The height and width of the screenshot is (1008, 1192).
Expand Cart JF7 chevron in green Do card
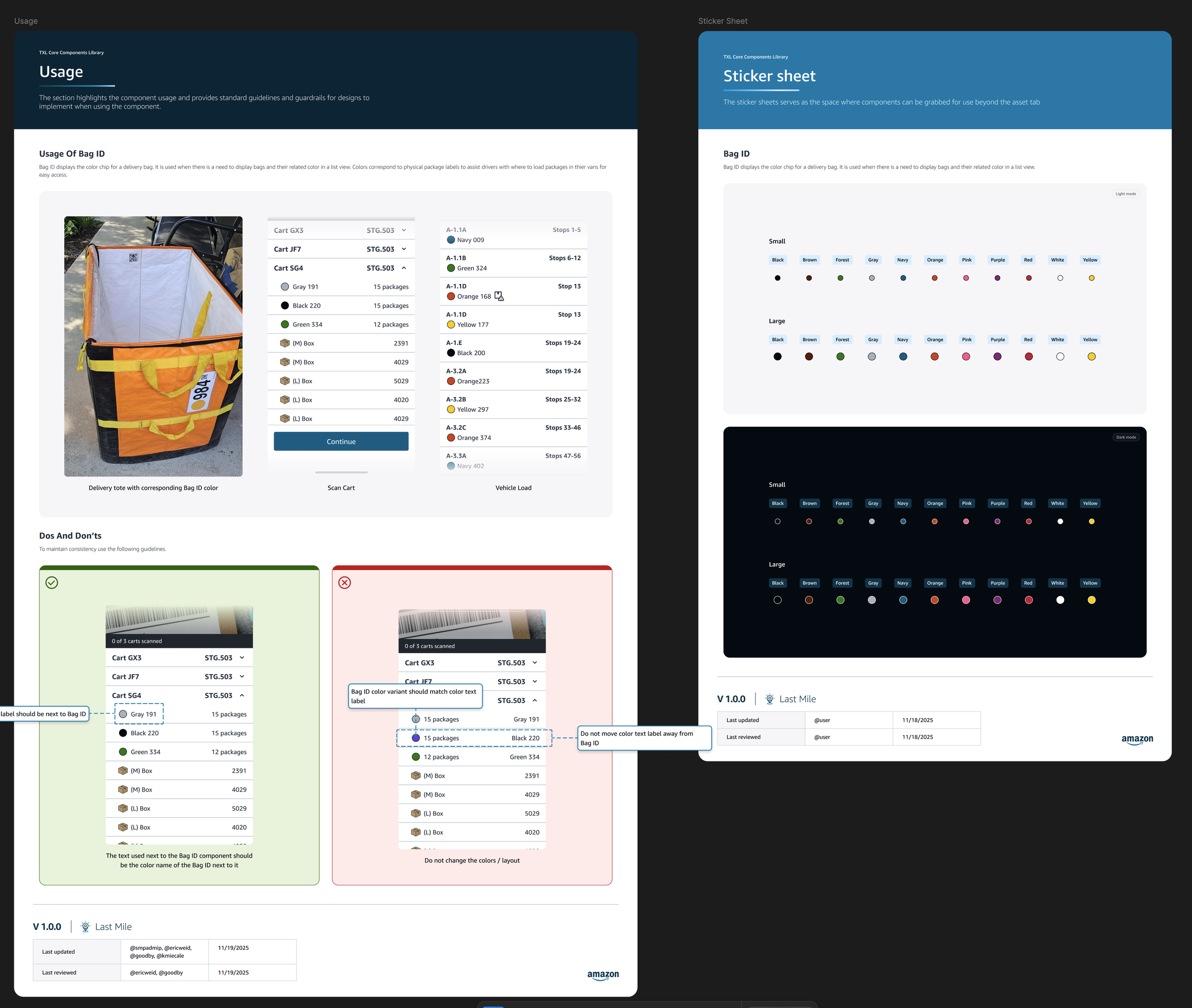point(242,677)
